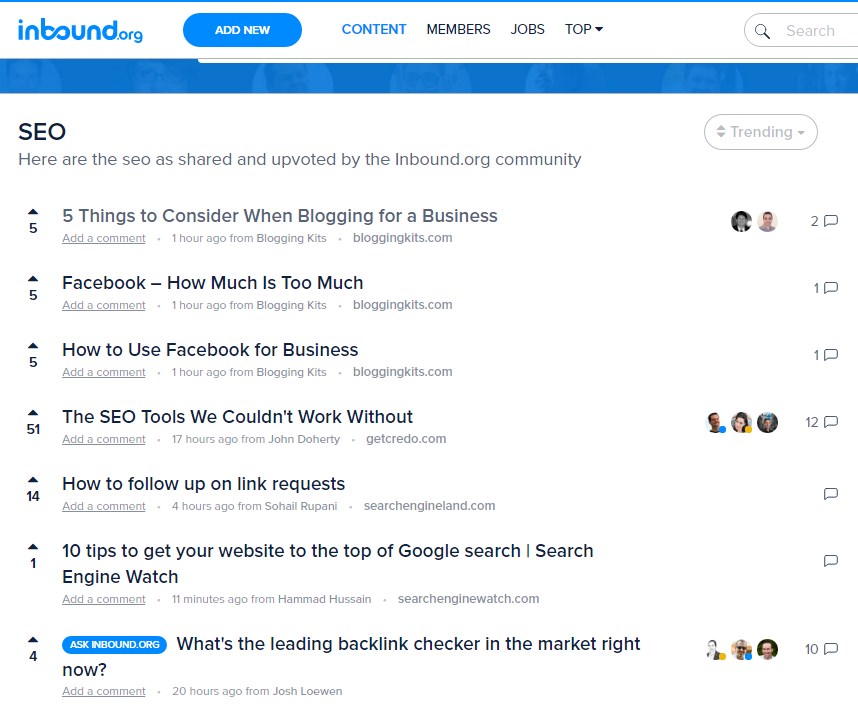858x720 pixels.
Task: Open 'How to follow up on link requests'
Action: 203,484
